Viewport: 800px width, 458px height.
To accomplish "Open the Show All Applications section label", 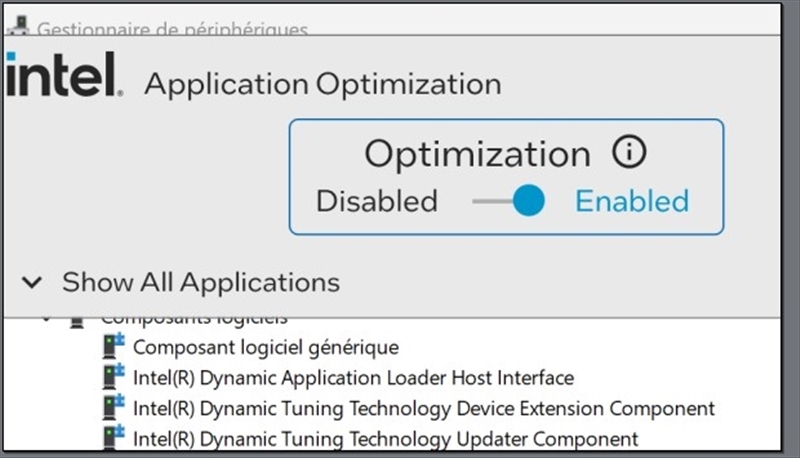I will (201, 282).
